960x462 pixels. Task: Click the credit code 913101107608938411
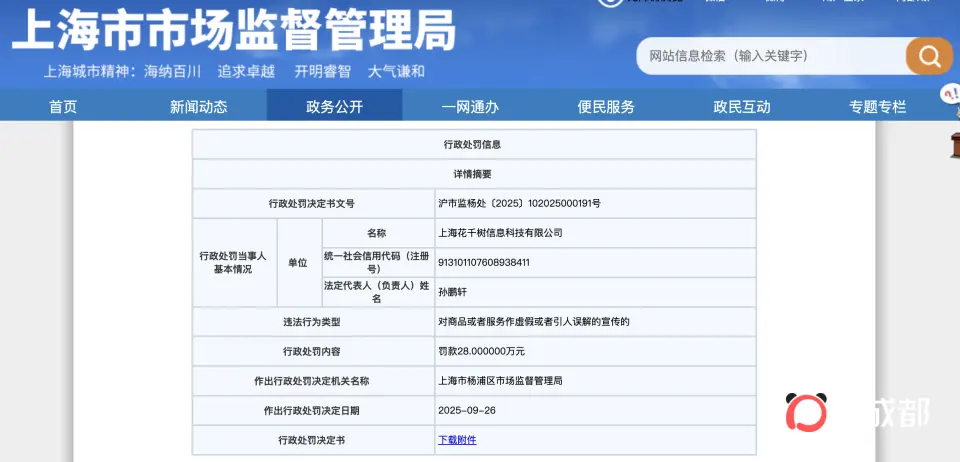(x=484, y=263)
